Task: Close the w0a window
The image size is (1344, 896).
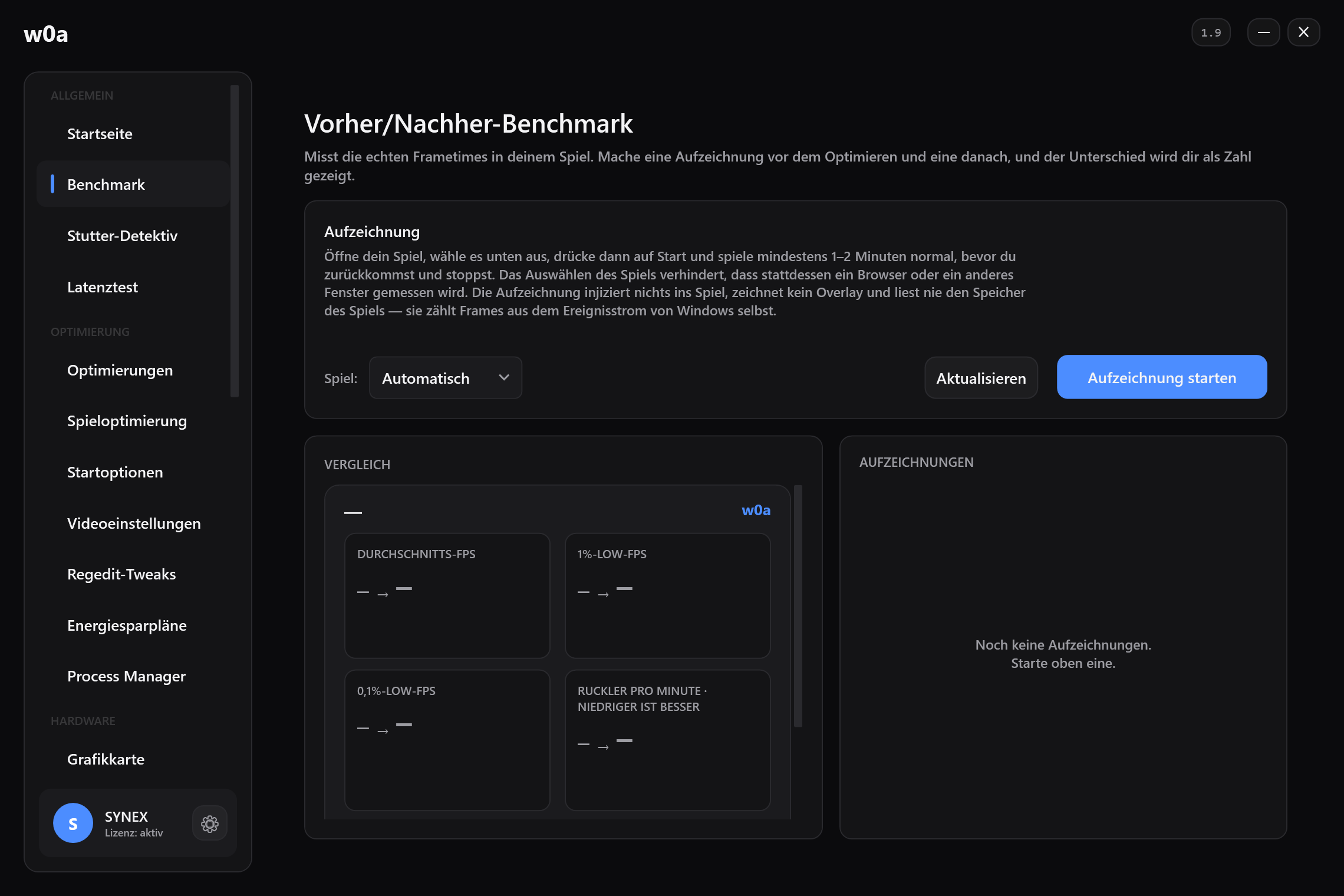Action: tap(1303, 32)
